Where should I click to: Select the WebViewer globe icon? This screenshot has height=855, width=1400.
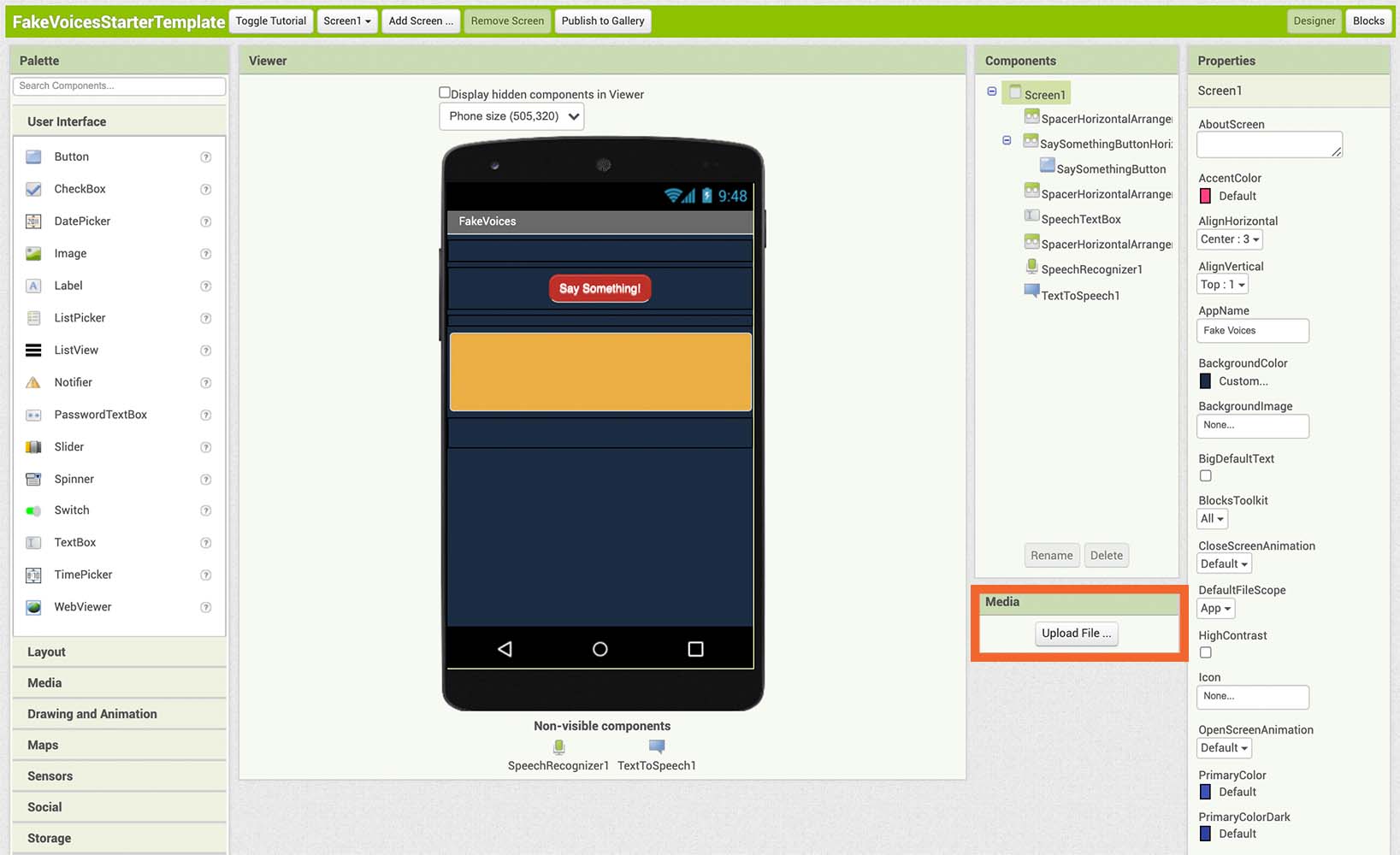click(x=33, y=607)
